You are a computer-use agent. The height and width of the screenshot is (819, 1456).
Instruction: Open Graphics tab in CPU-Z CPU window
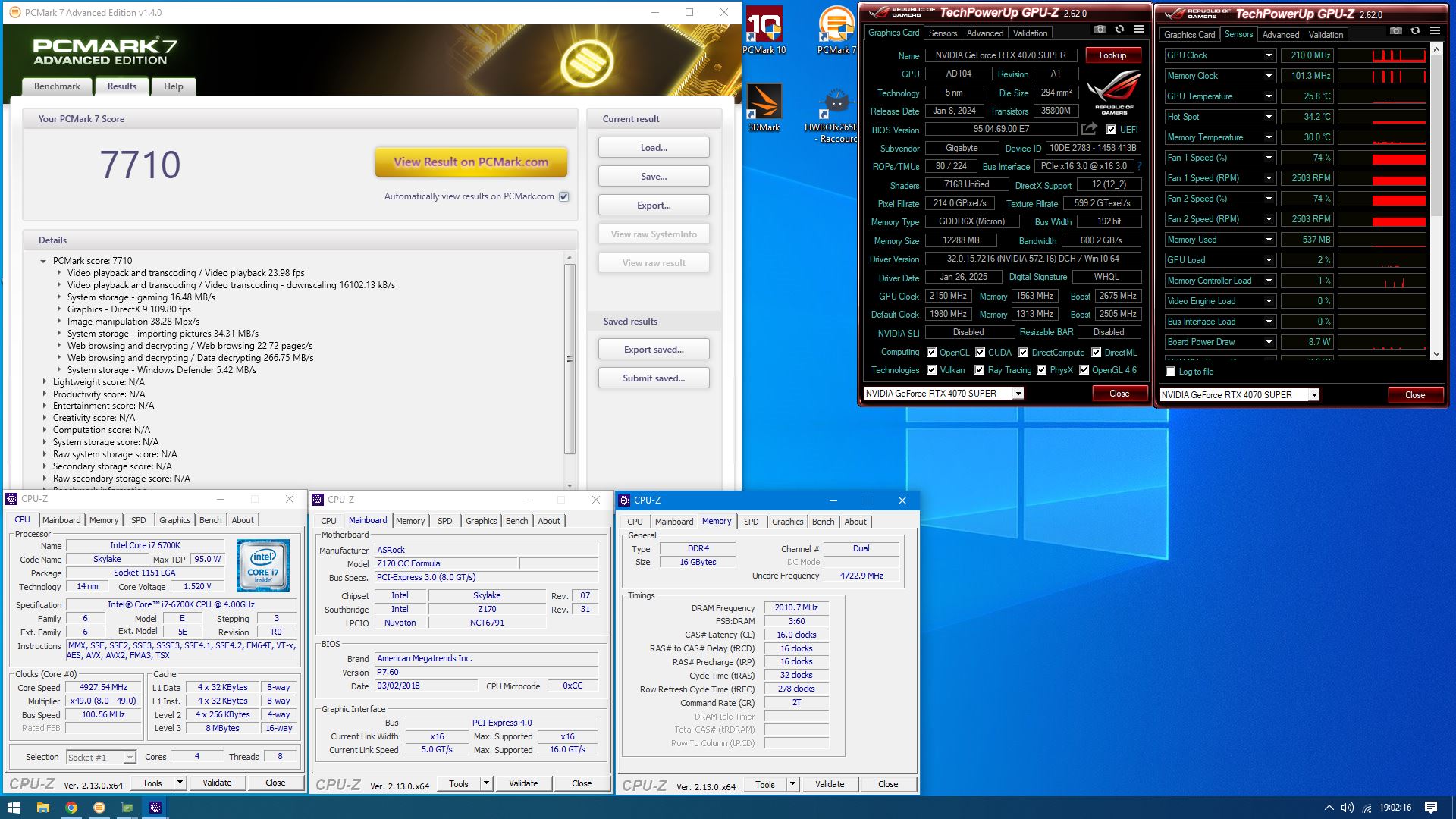174,520
